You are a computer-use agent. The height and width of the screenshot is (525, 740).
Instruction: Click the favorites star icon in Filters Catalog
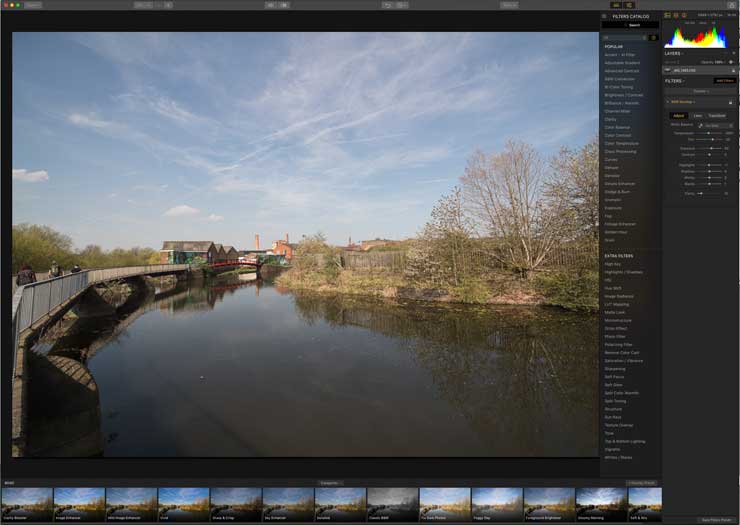[x=654, y=38]
